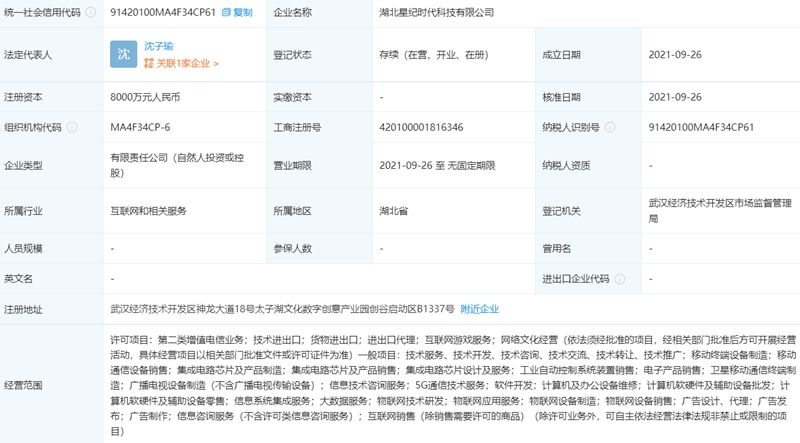Viewport: 800px width, 443px height.
Task: Select the registered address text
Action: [282, 309]
